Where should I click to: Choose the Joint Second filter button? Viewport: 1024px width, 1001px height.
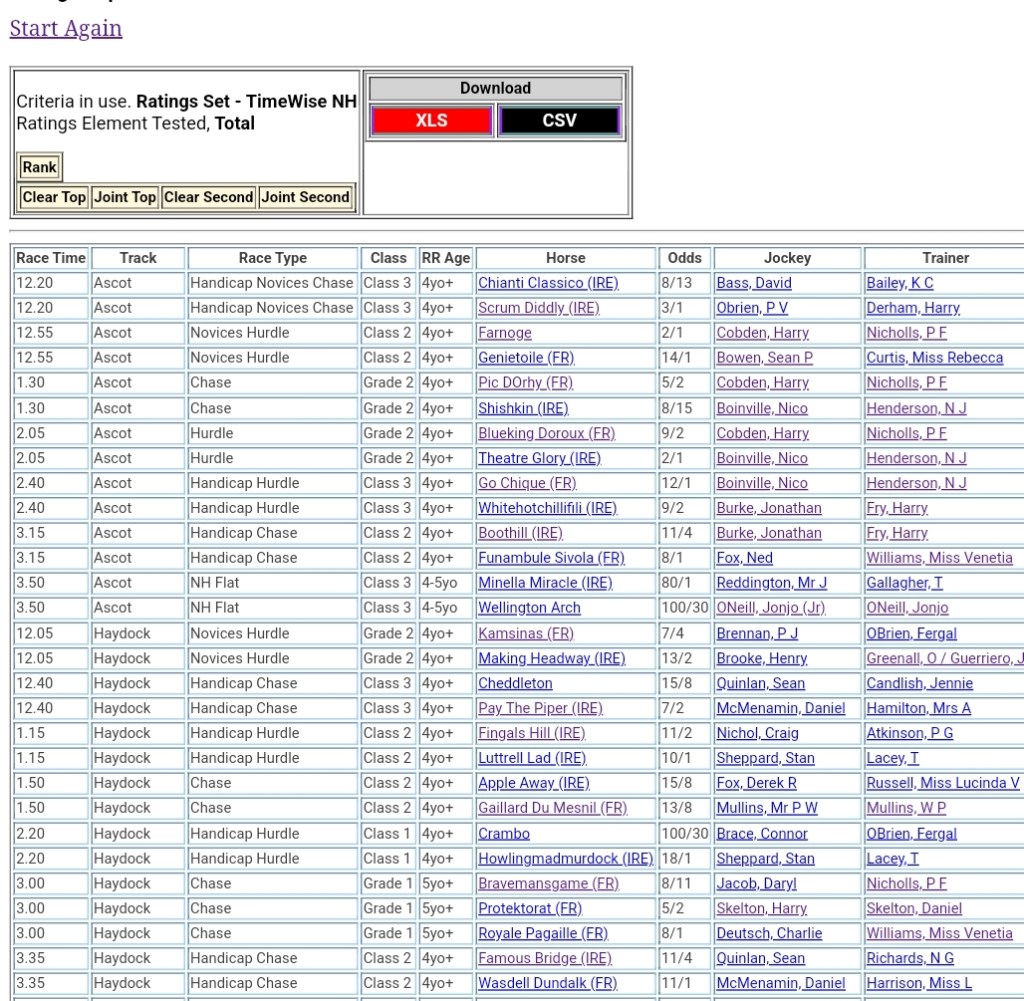pyautogui.click(x=306, y=197)
